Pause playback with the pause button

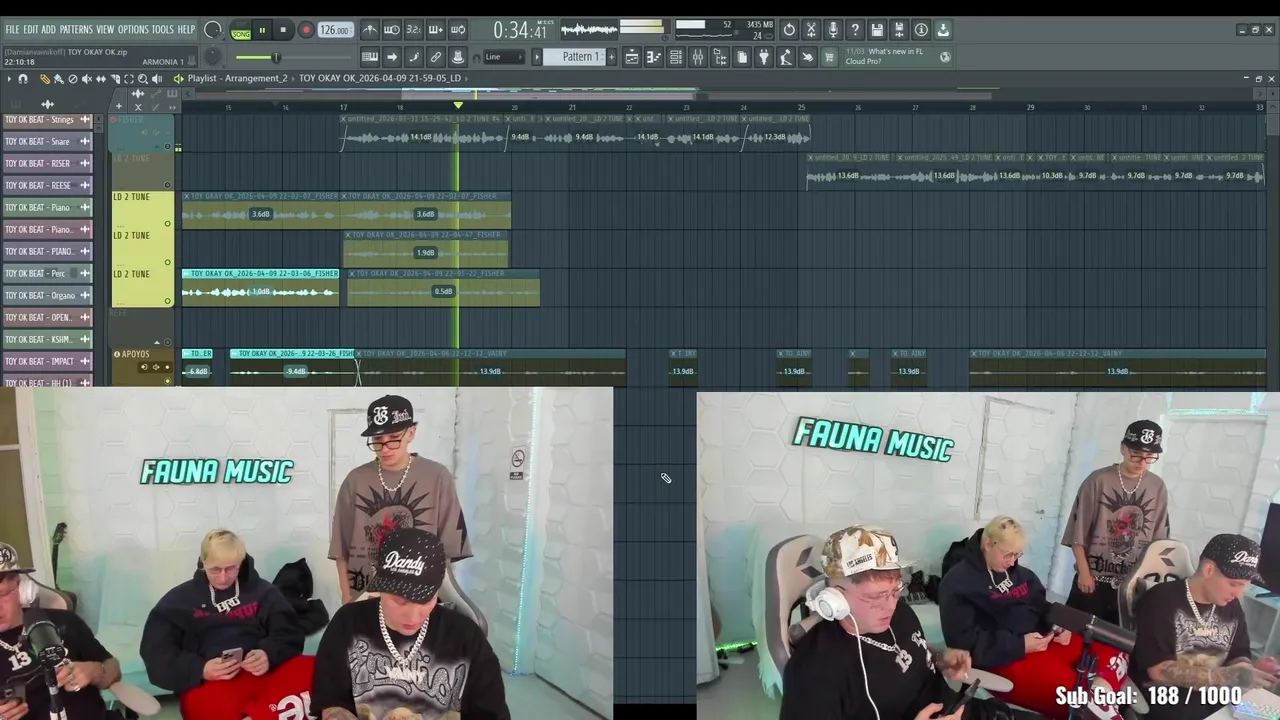[x=262, y=30]
